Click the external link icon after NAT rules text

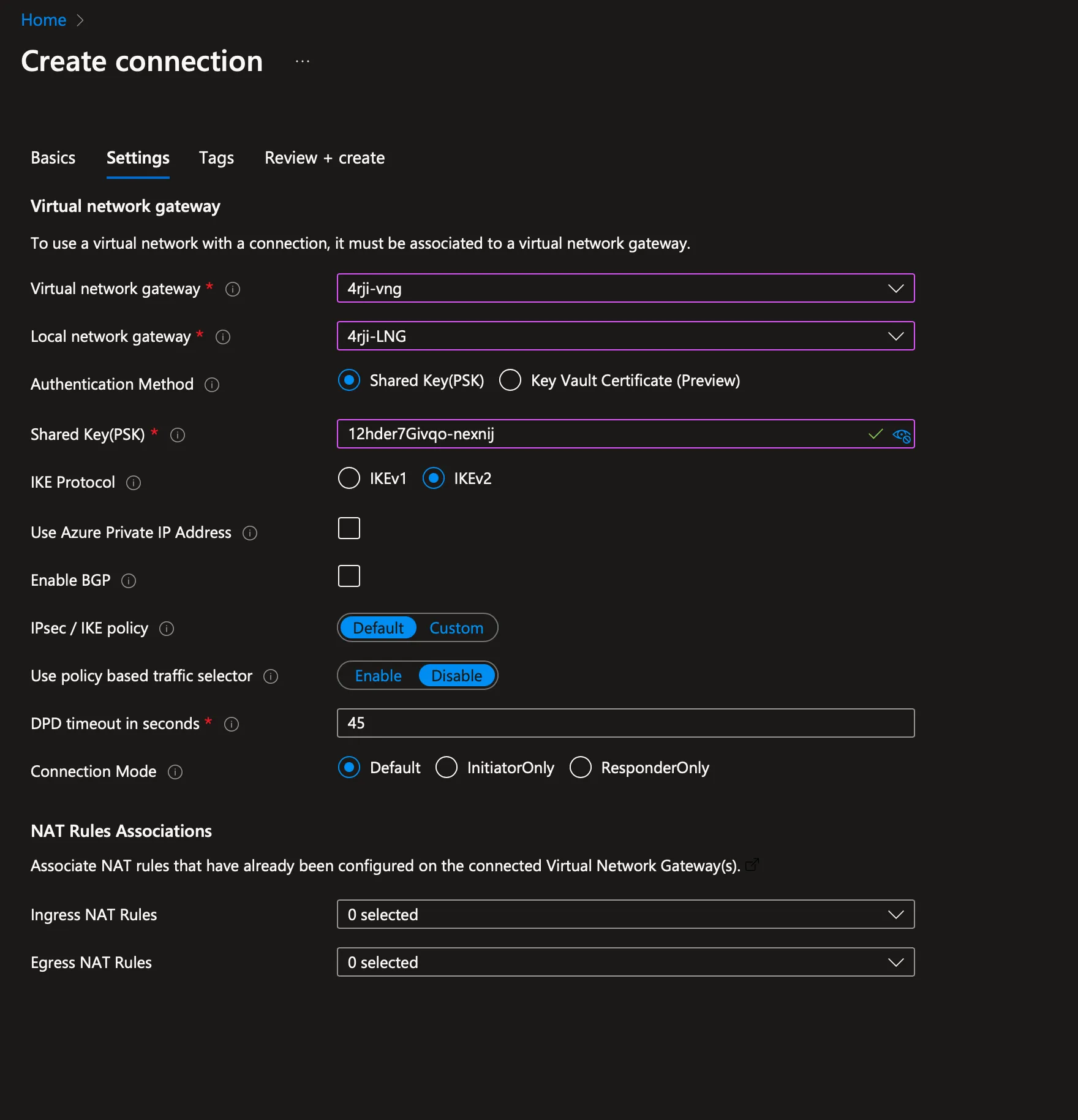pyautogui.click(x=752, y=865)
